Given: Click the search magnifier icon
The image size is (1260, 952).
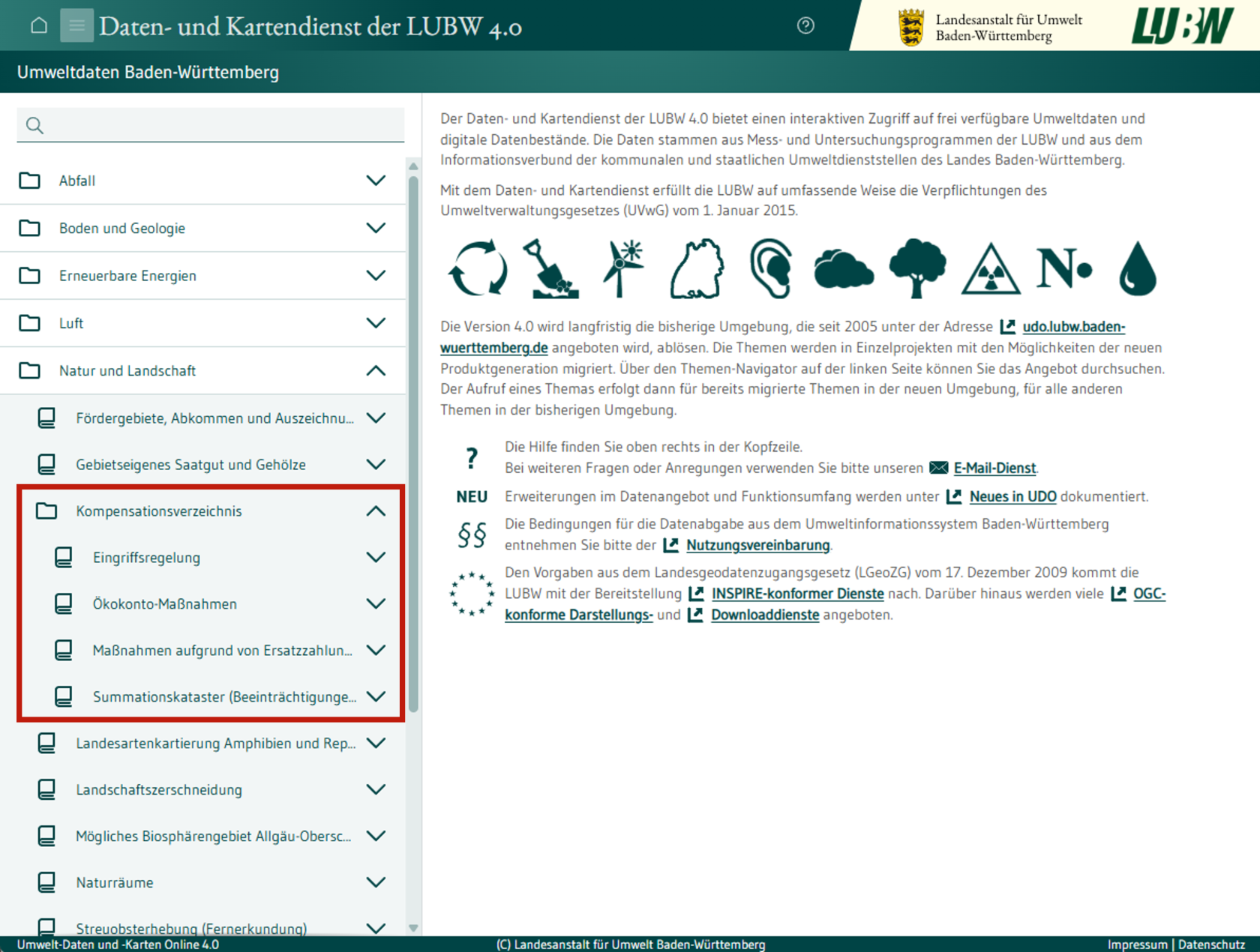Looking at the screenshot, I should 34,125.
